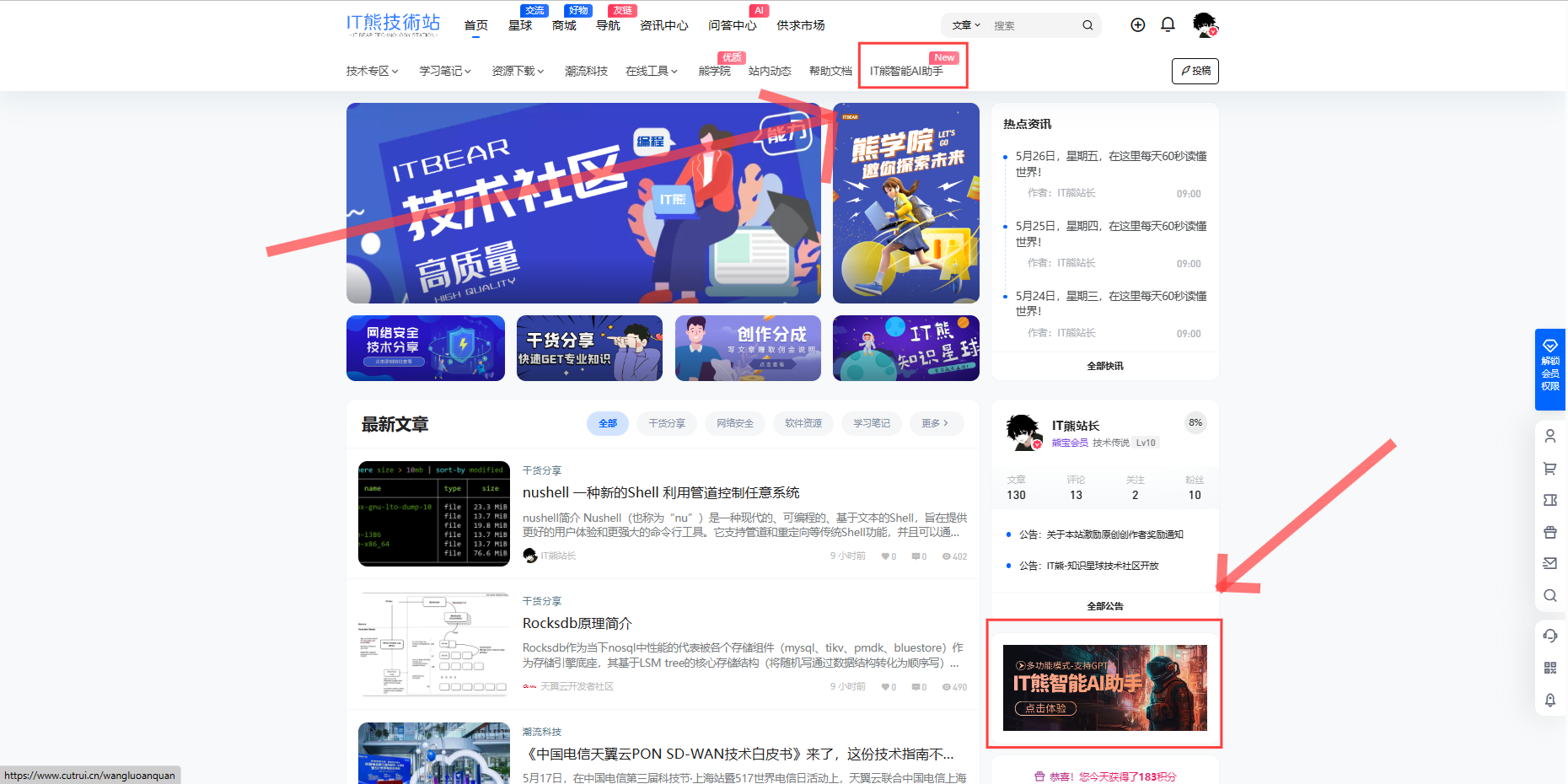Click the author avatar under nushell article
Viewport: 1568px width, 784px height.
click(x=530, y=556)
